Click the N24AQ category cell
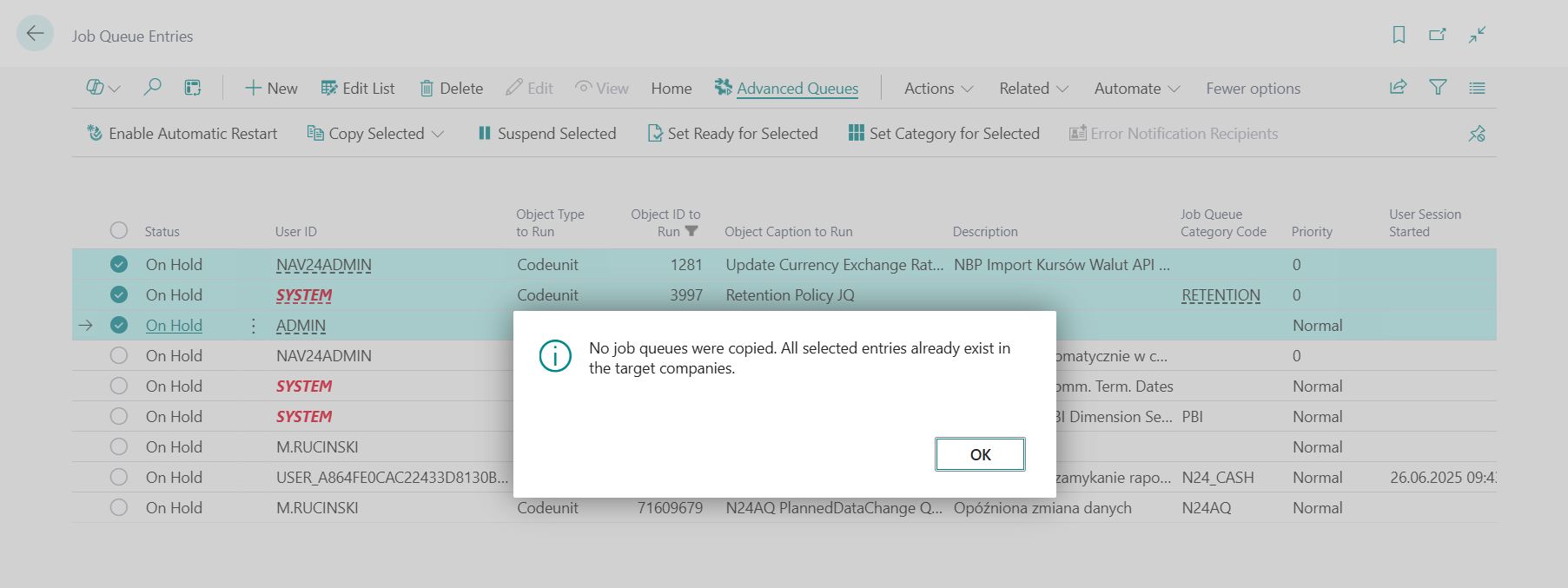 click(1206, 507)
